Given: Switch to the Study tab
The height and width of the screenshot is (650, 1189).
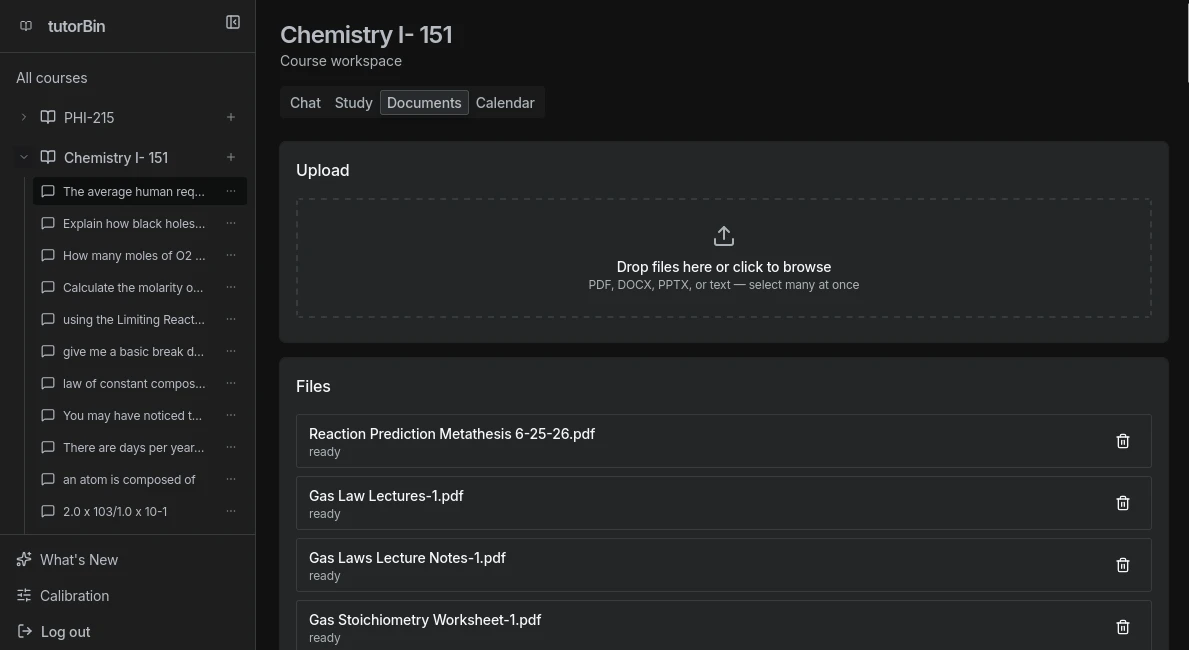Looking at the screenshot, I should point(353,102).
